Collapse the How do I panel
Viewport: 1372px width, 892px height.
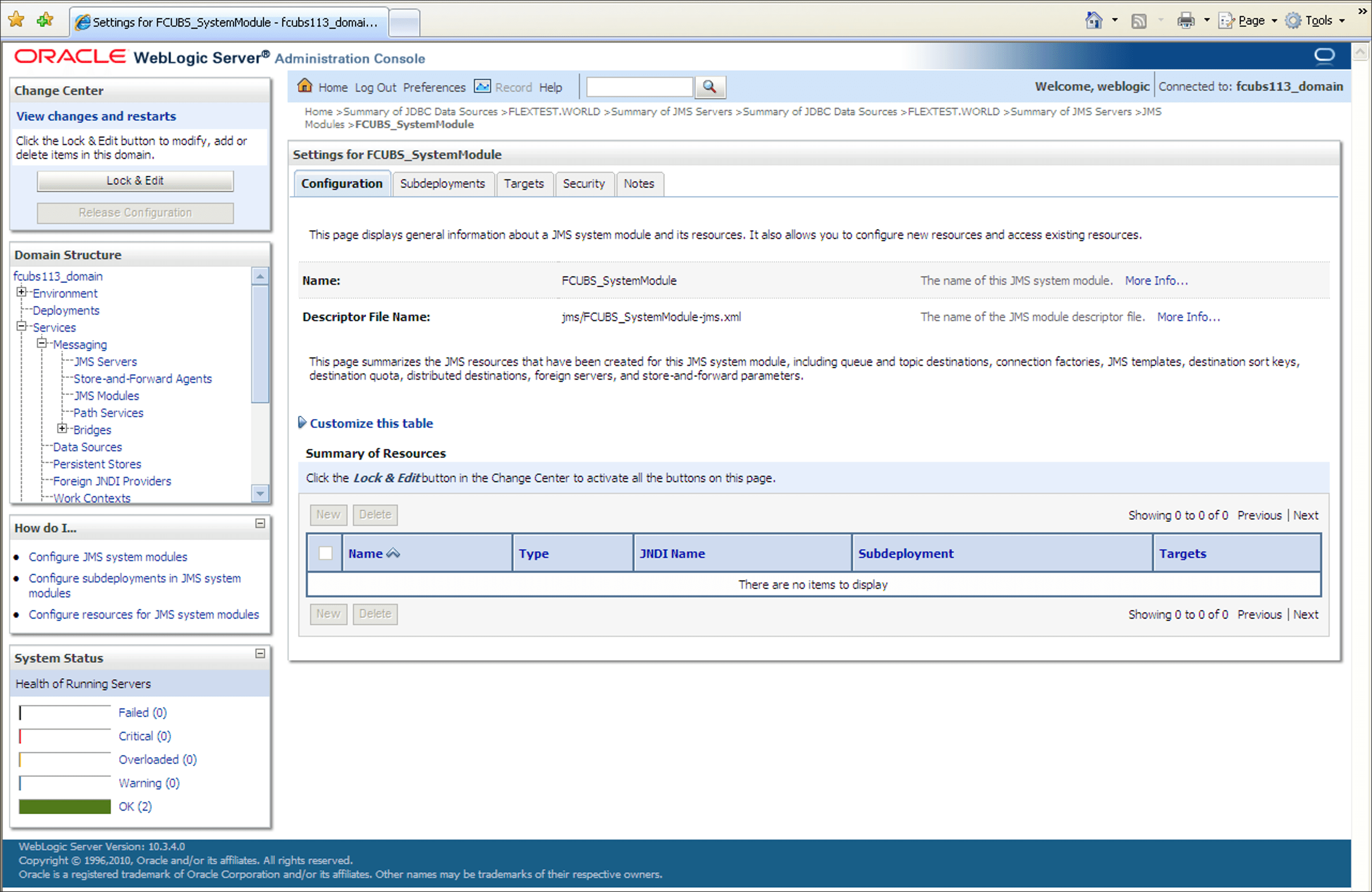pyautogui.click(x=260, y=523)
